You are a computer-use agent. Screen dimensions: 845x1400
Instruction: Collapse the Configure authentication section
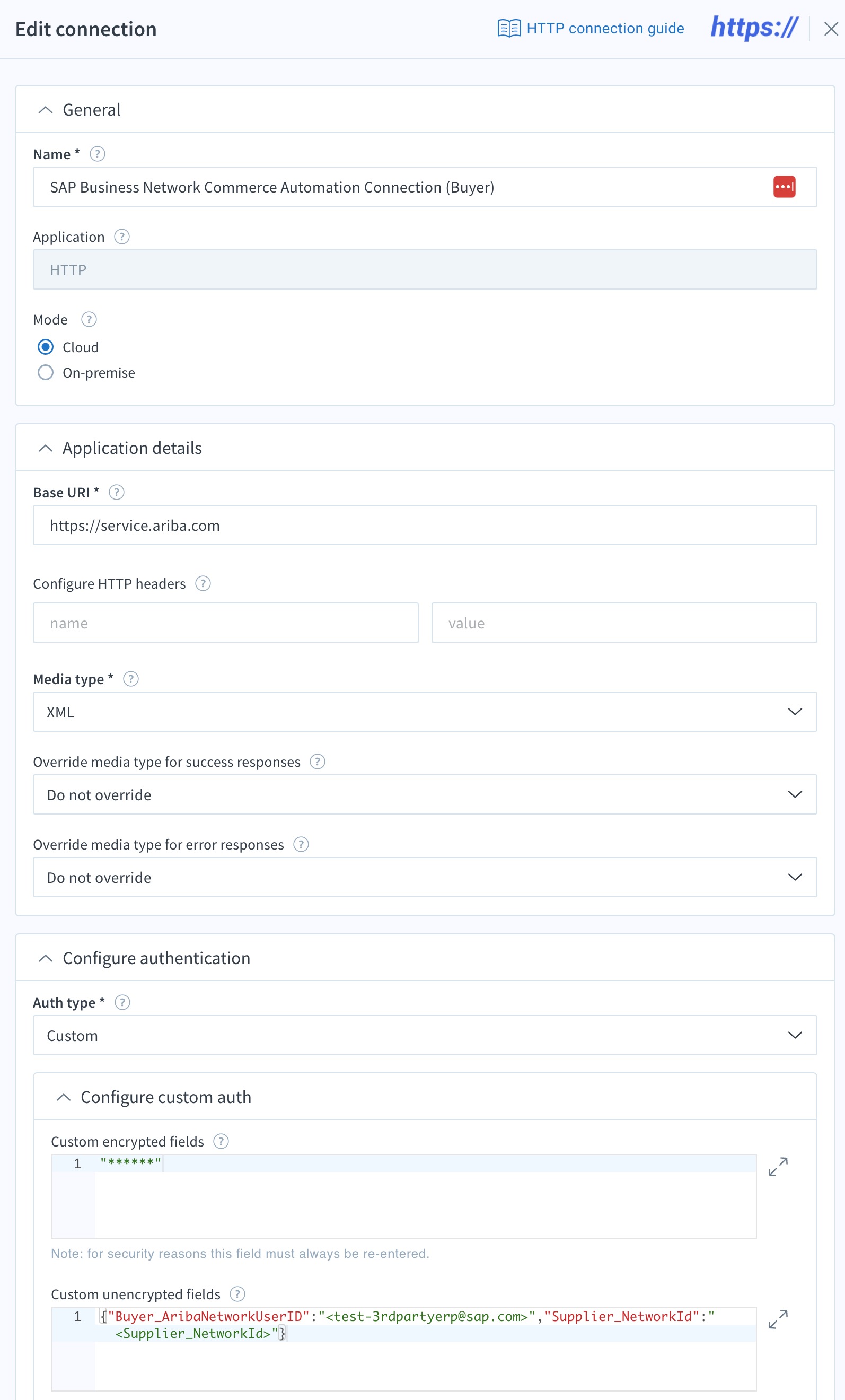pos(46,959)
